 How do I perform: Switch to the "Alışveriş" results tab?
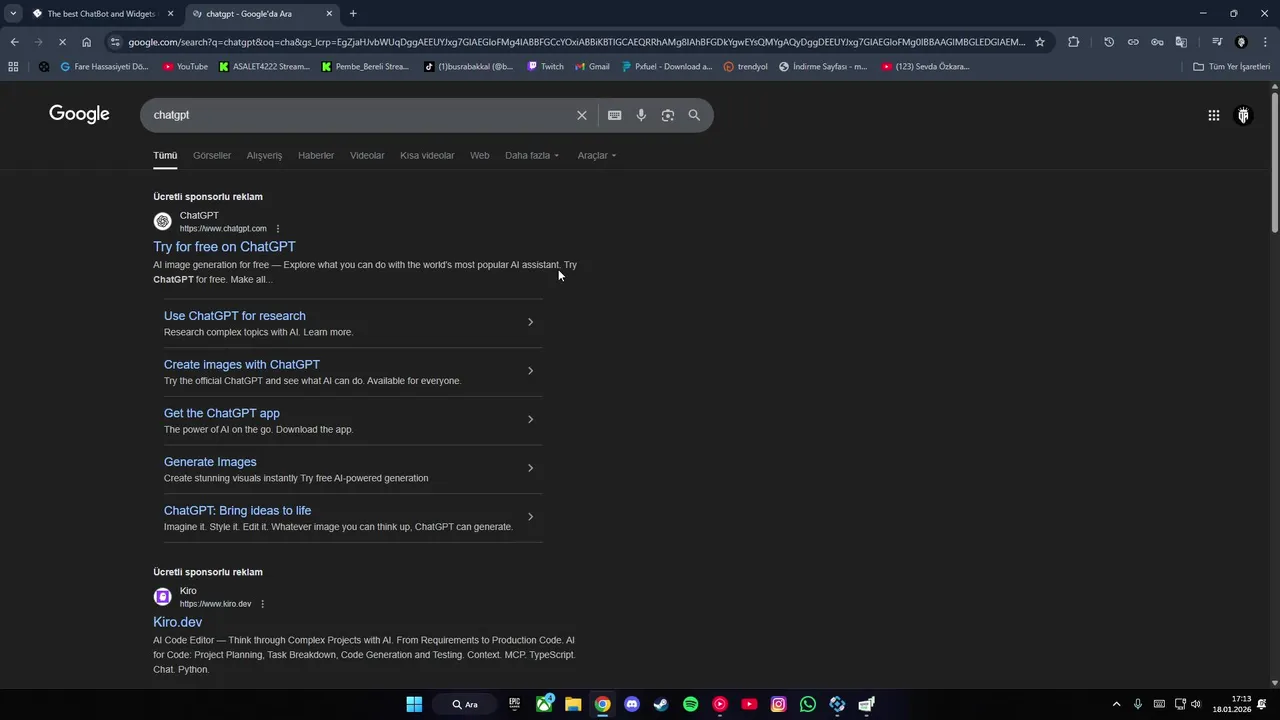pyautogui.click(x=264, y=155)
